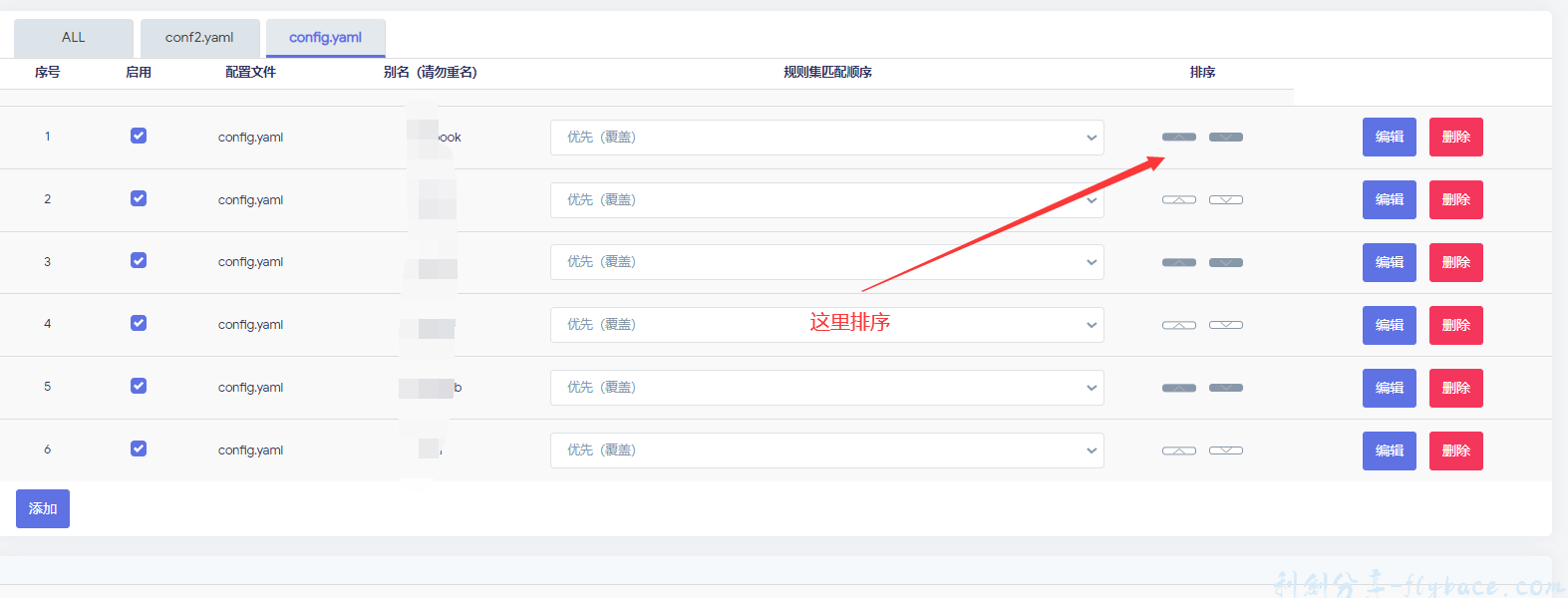
Task: Toggle the enable checkbox for row 3
Action: click(x=139, y=261)
